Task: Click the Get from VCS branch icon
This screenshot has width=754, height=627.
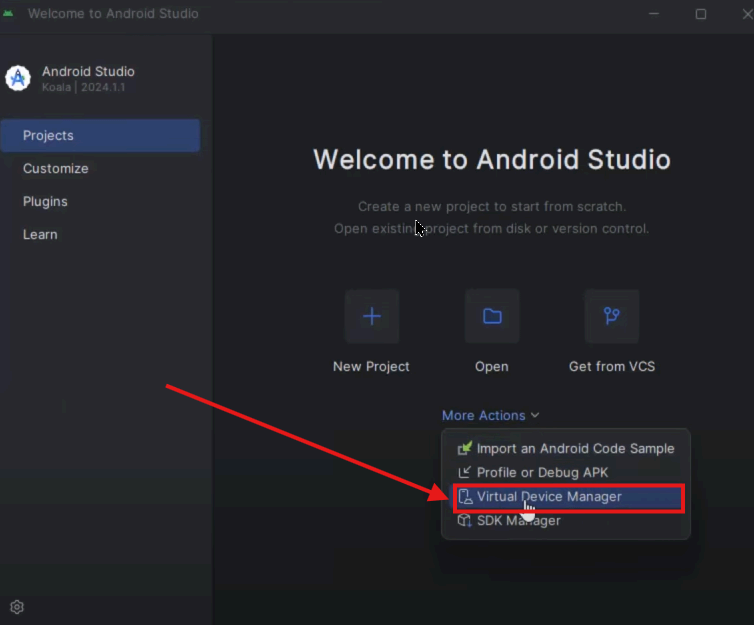Action: (612, 316)
